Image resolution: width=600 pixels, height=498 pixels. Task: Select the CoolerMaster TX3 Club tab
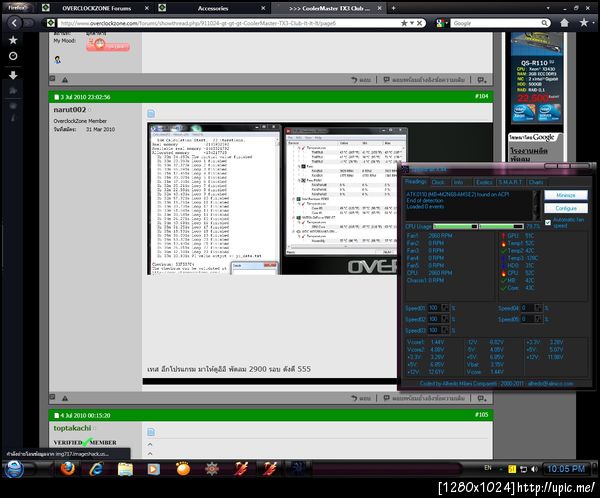329,8
